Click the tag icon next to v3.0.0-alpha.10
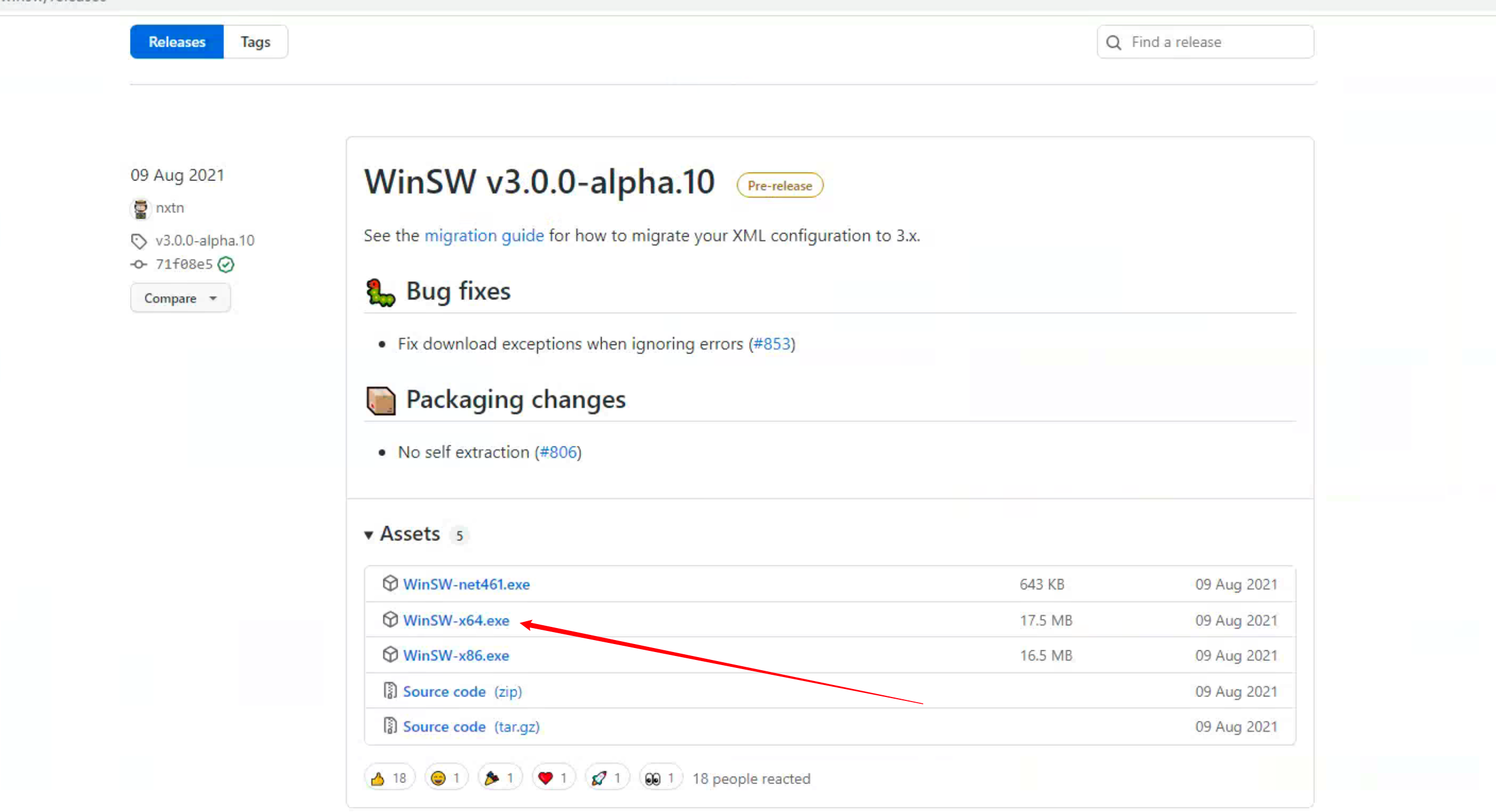The width and height of the screenshot is (1496, 812). pos(139,240)
